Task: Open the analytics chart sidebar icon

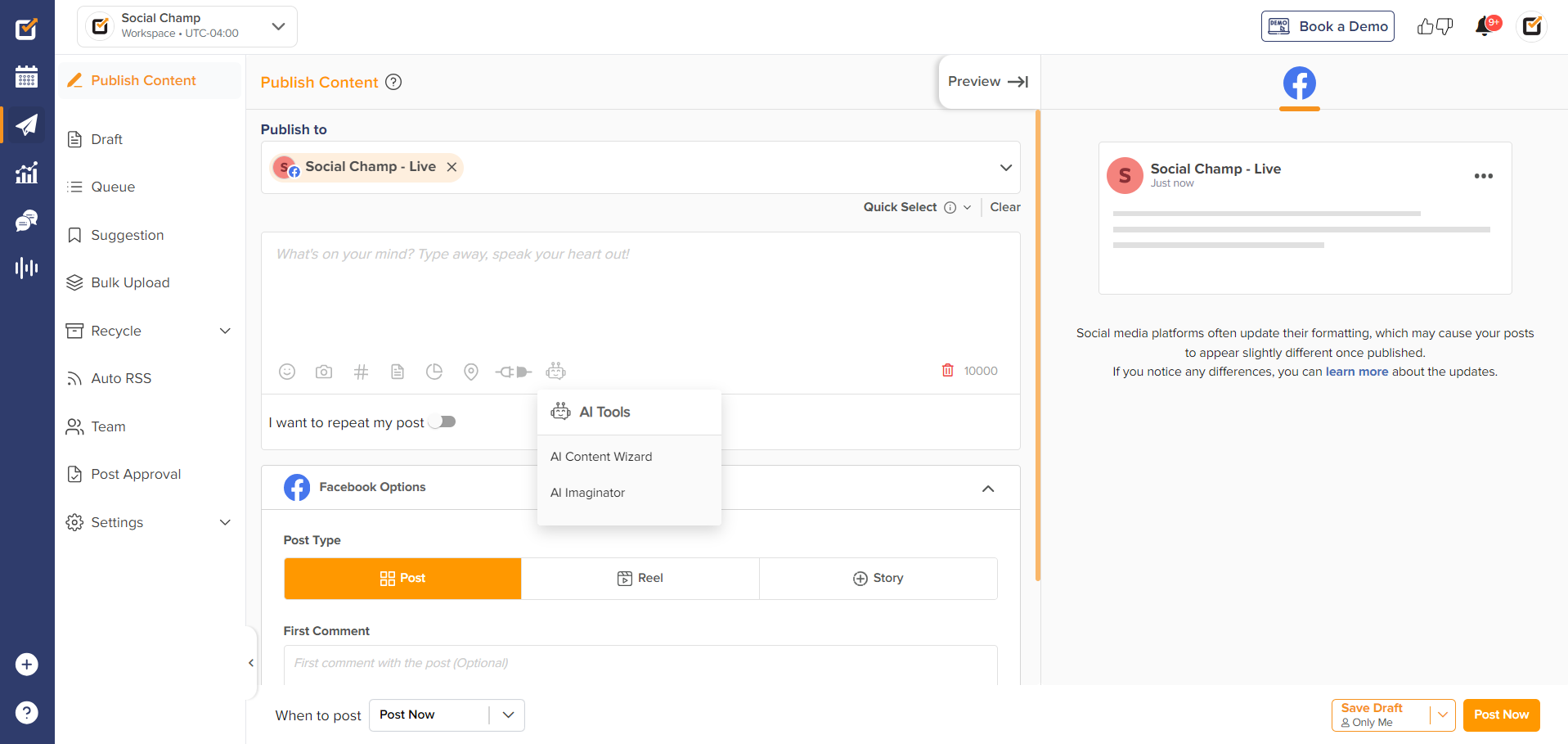Action: click(27, 173)
